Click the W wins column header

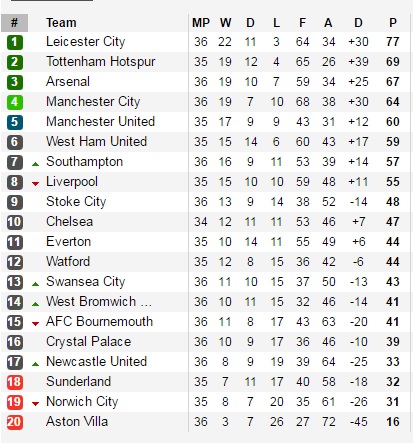[x=226, y=23]
